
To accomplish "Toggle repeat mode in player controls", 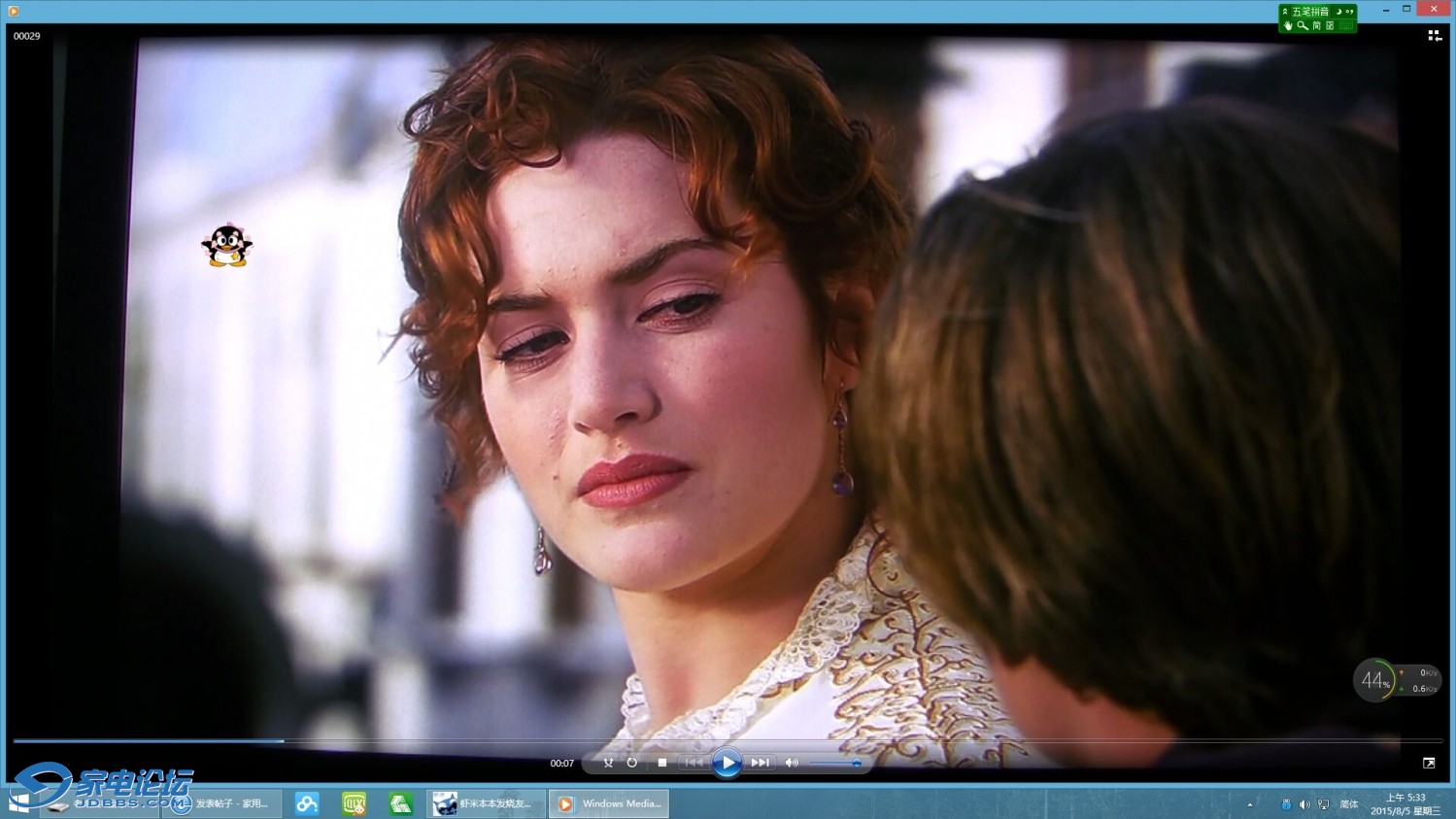I will 632,763.
